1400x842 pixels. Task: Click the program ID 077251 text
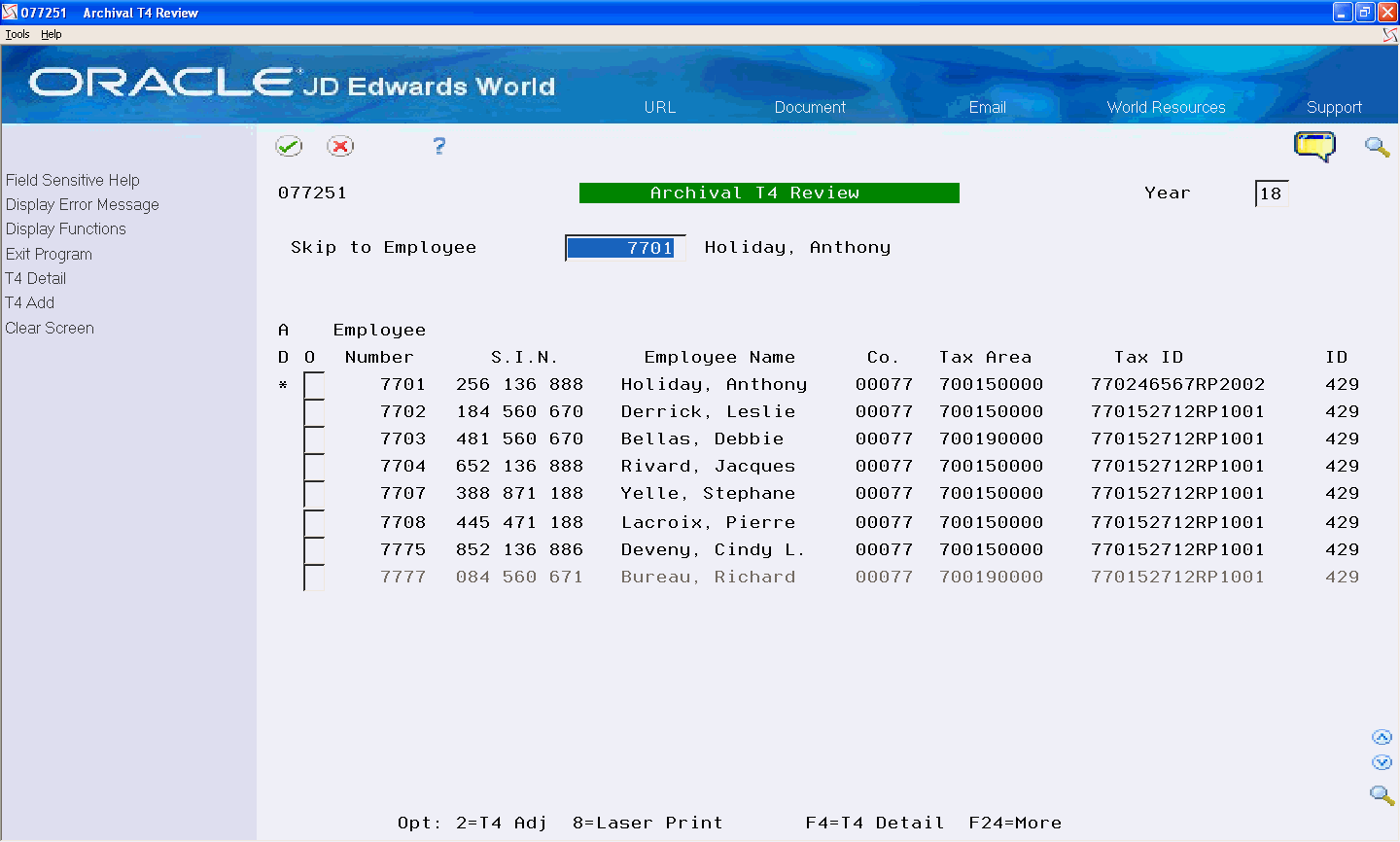(x=312, y=193)
